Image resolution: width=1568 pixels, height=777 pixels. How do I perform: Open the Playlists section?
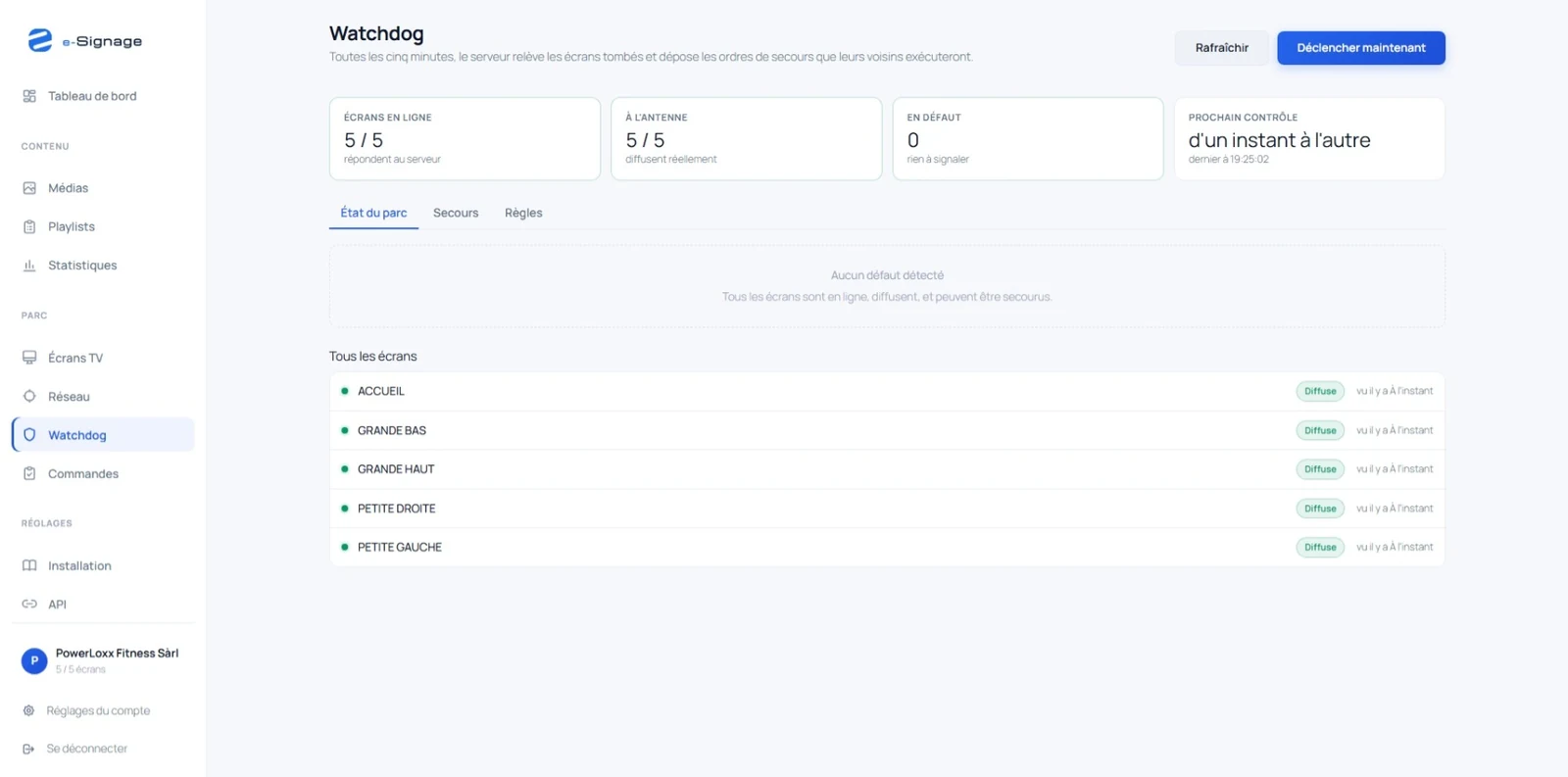103,226
